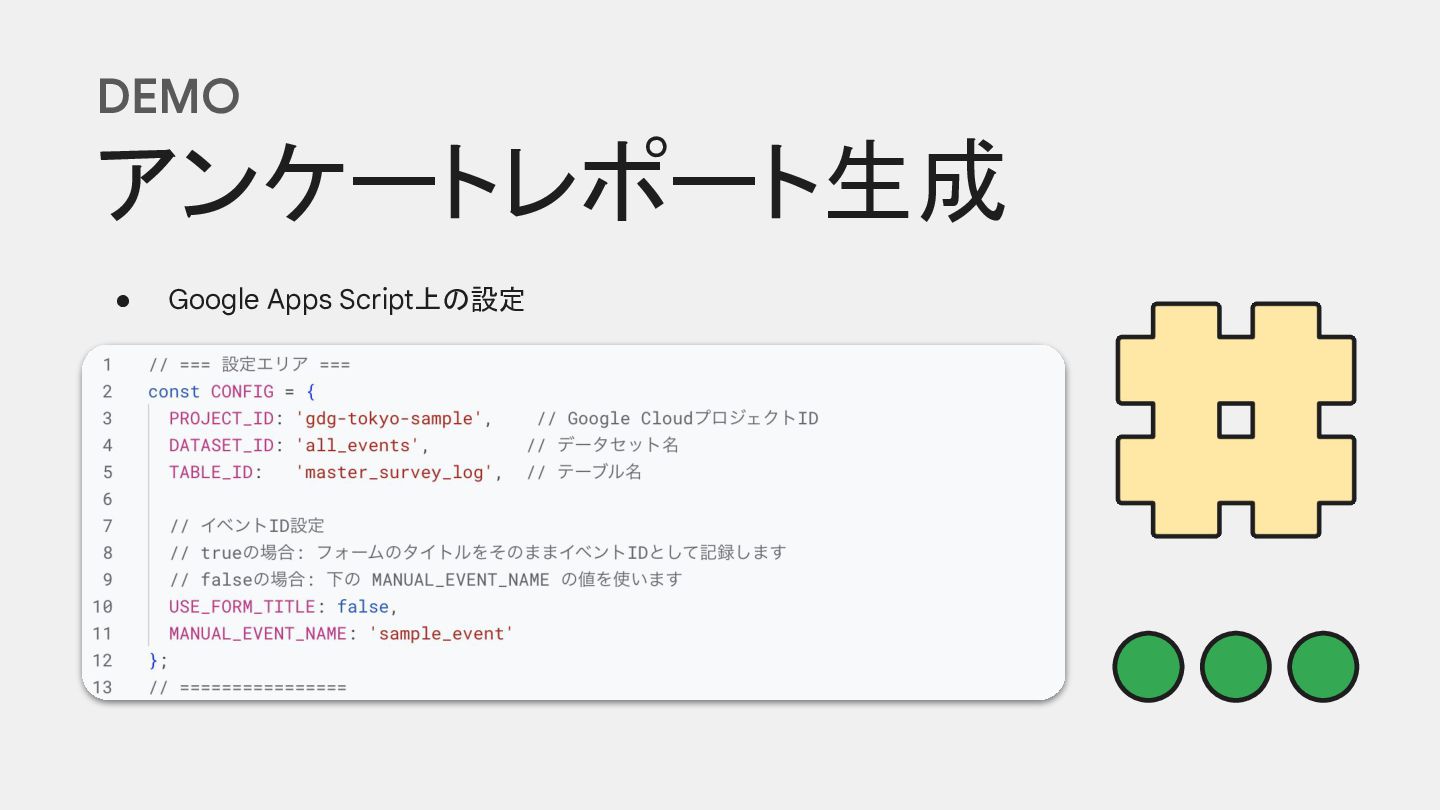Click the USE_FORM_TITLE key

click(242, 607)
